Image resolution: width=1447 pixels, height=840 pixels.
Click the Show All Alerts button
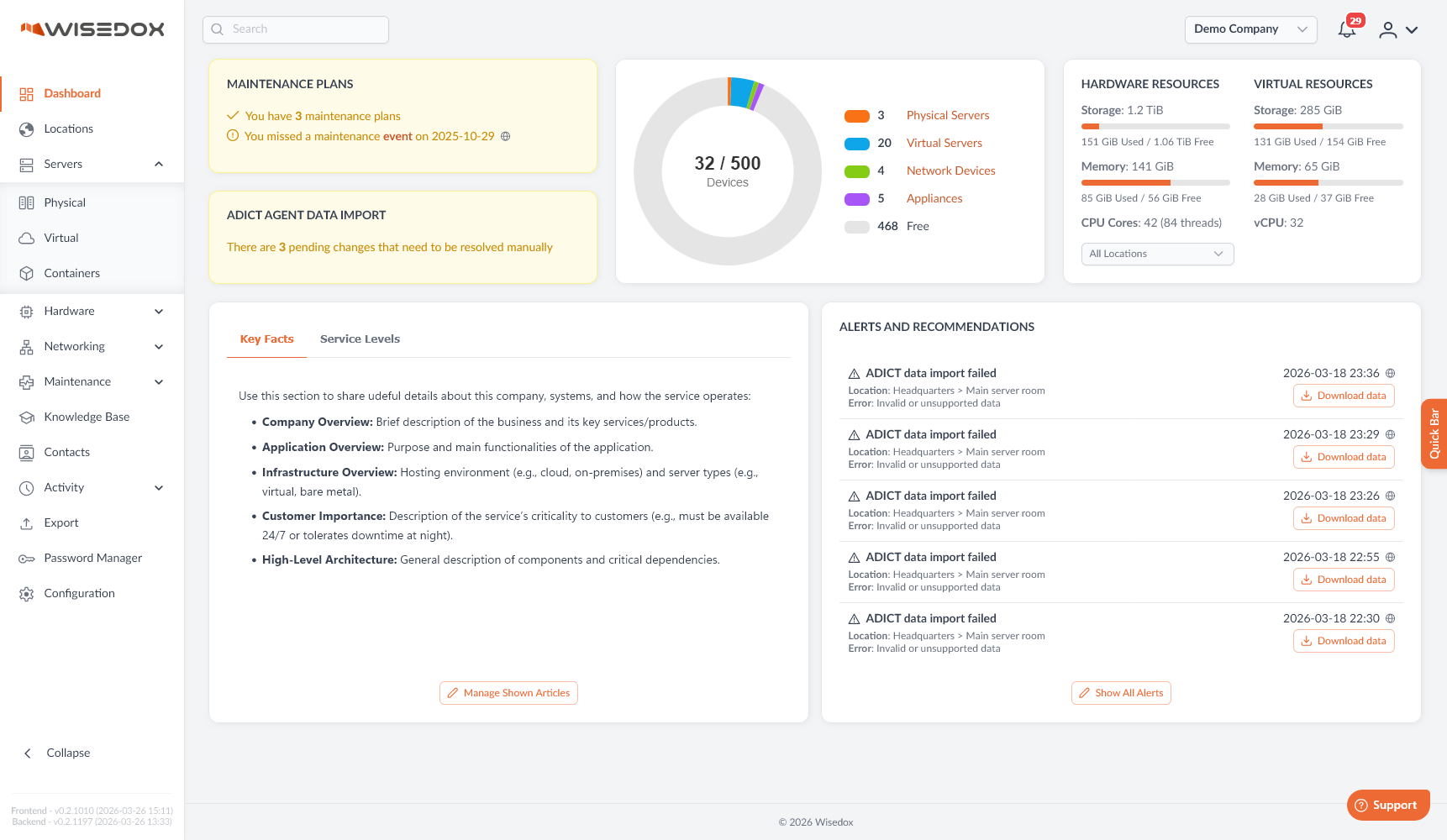(x=1121, y=693)
